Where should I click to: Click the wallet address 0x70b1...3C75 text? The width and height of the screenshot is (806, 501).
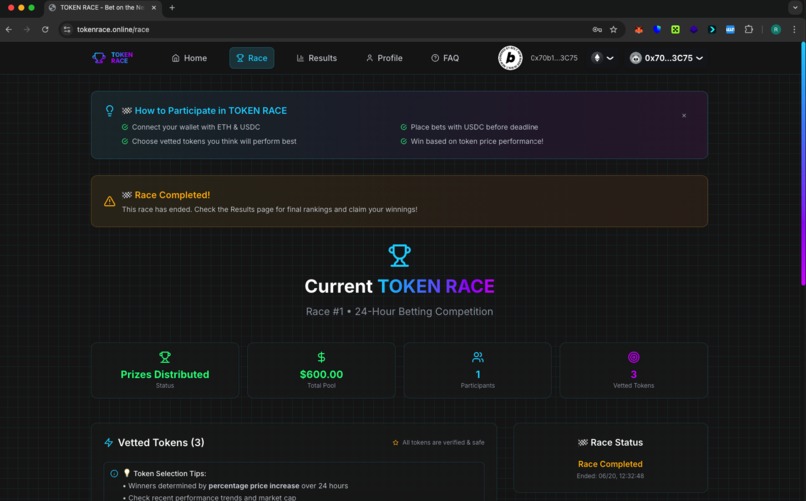point(554,58)
